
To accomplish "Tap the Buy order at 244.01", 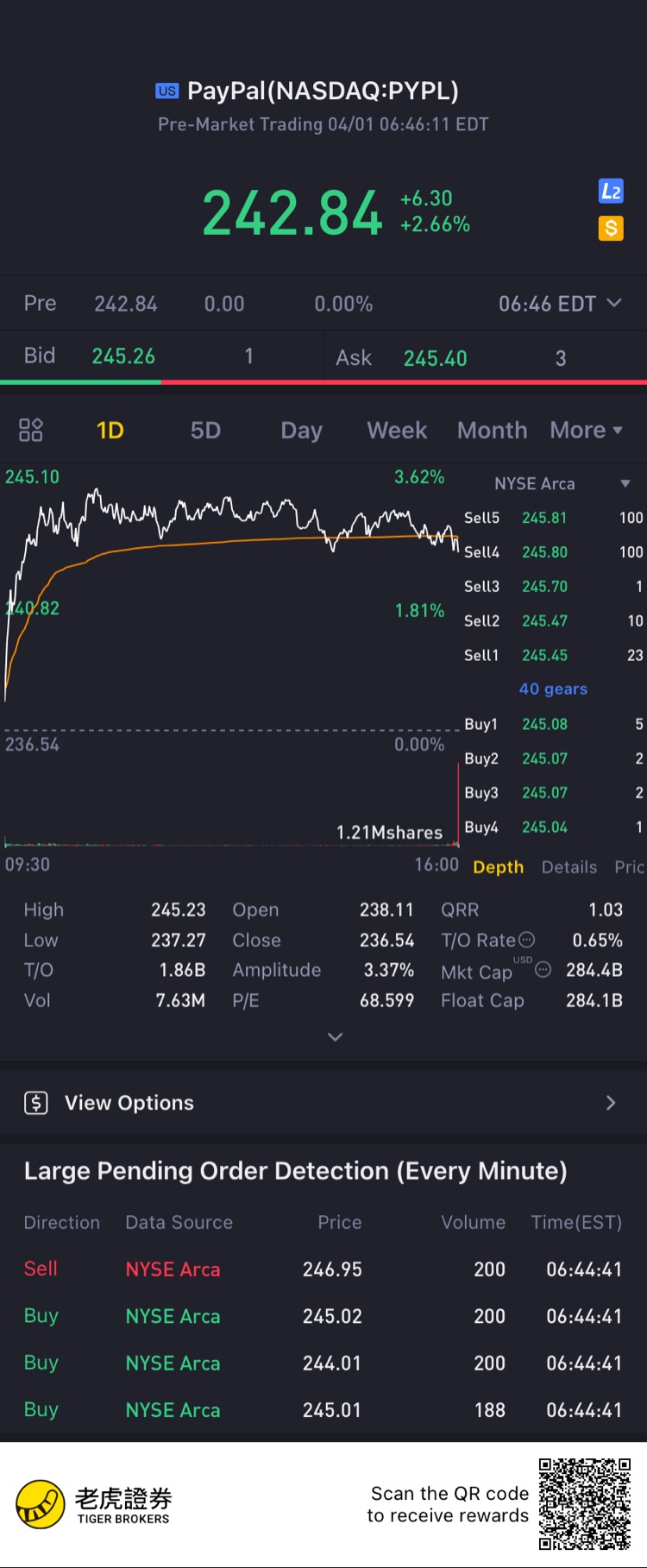I will pyautogui.click(x=323, y=1363).
